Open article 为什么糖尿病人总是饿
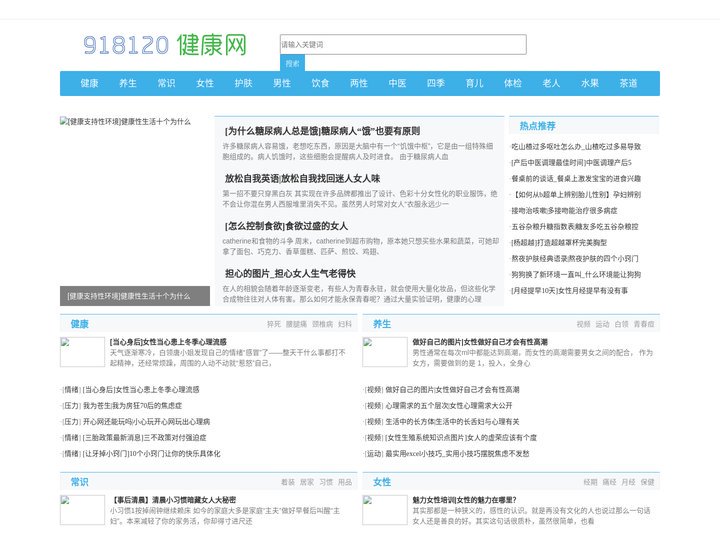720x540 pixels. (x=322, y=131)
